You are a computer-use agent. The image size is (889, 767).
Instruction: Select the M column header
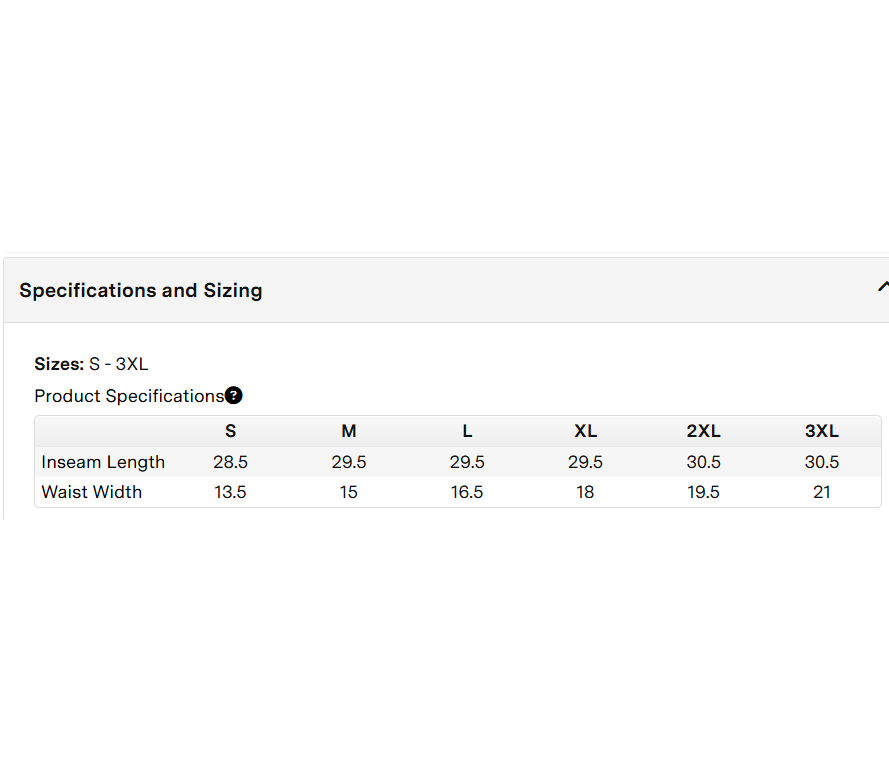pyautogui.click(x=349, y=432)
